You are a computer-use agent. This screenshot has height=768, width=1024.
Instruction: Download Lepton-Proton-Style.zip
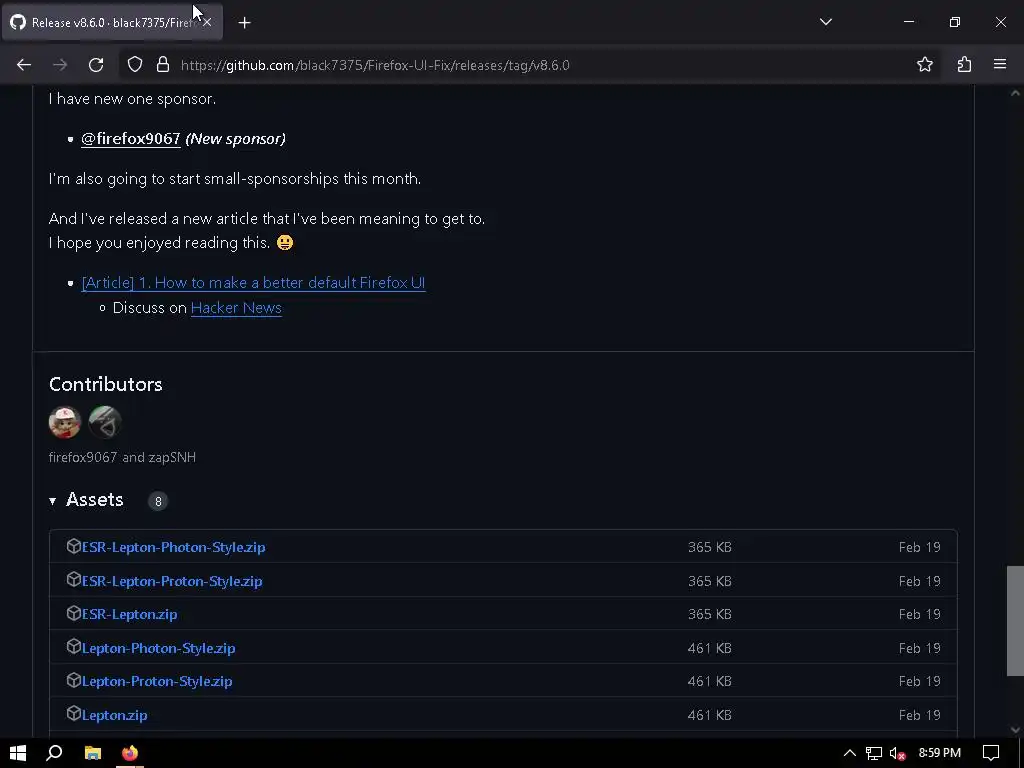tap(157, 681)
